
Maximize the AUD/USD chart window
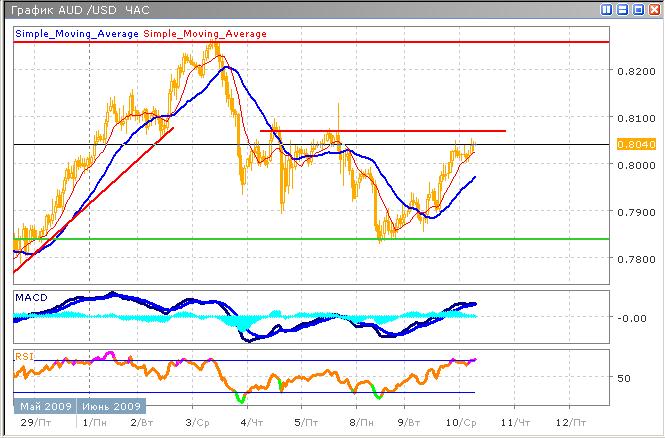click(x=638, y=9)
